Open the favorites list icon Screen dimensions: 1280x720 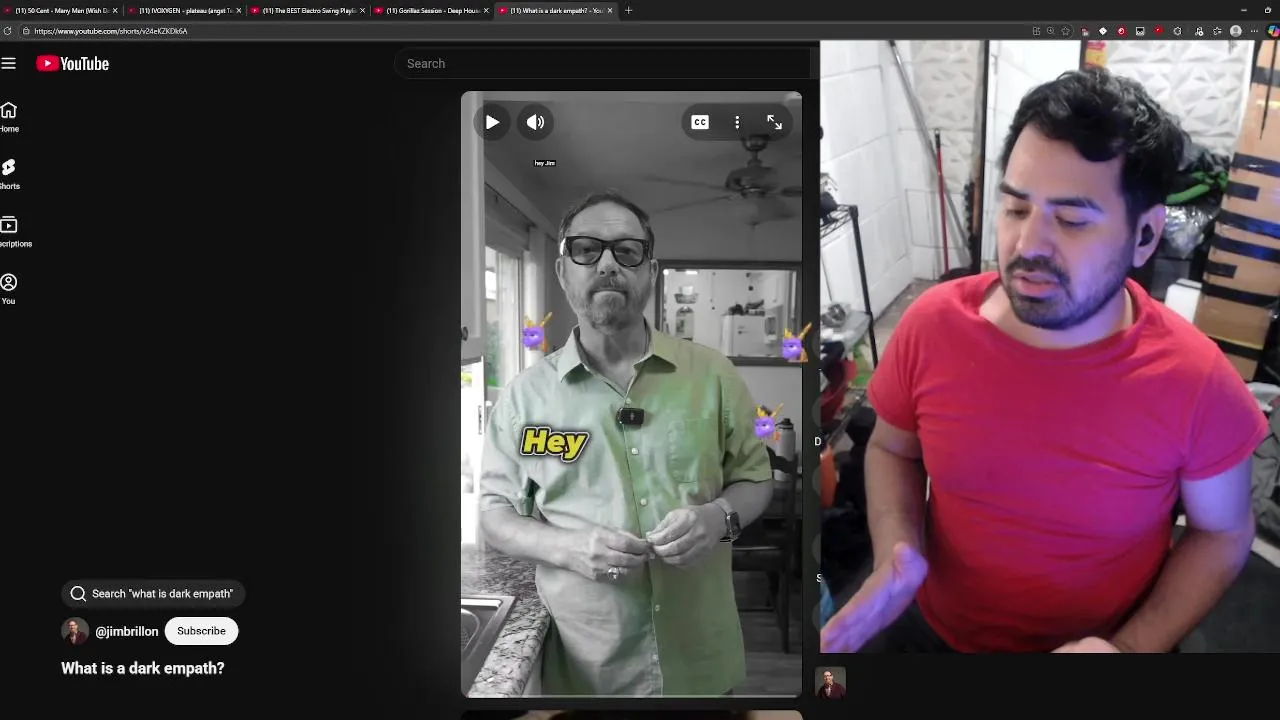1217,31
